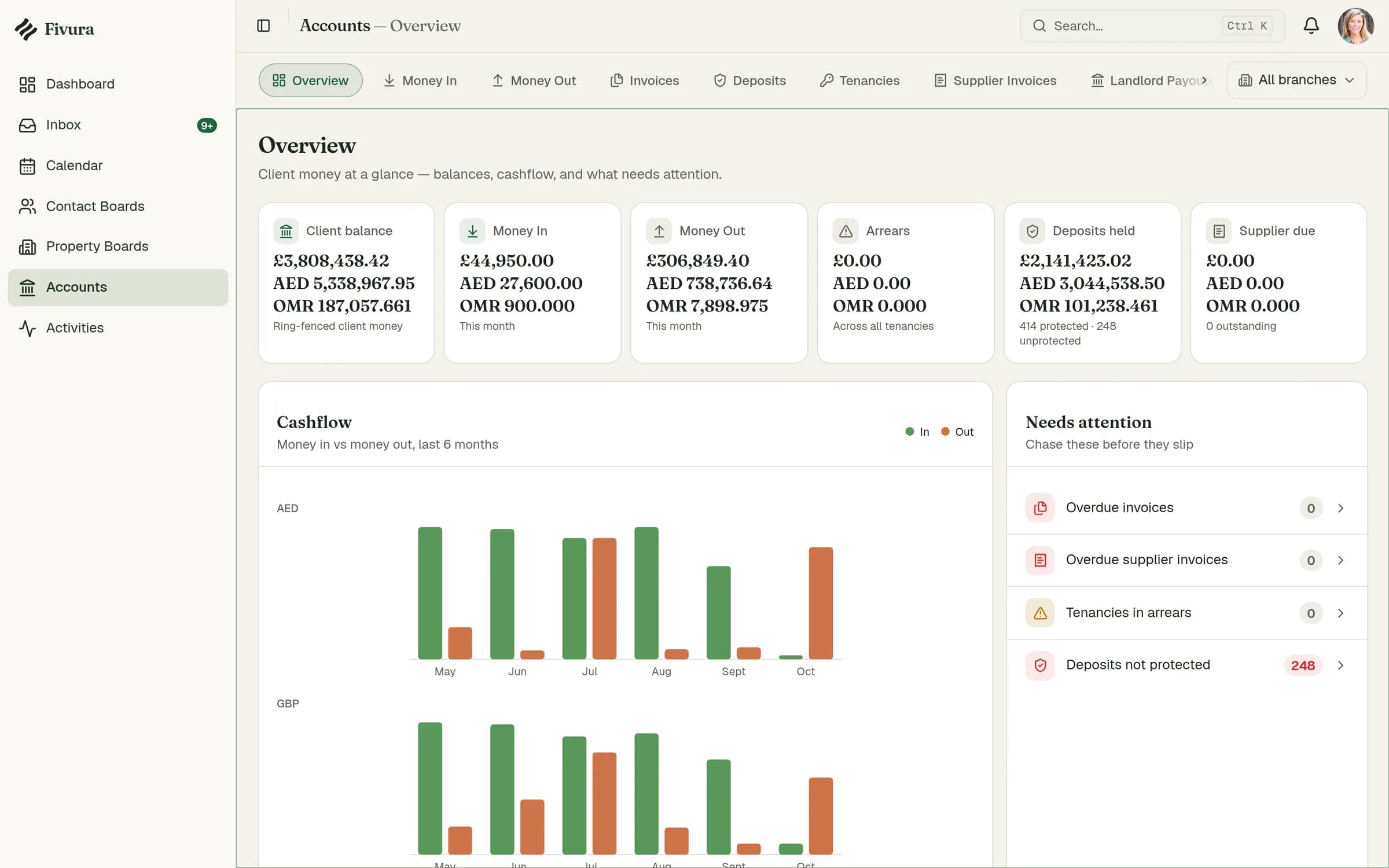Click the search magnifier icon
The height and width of the screenshot is (868, 1389).
[x=1039, y=26]
